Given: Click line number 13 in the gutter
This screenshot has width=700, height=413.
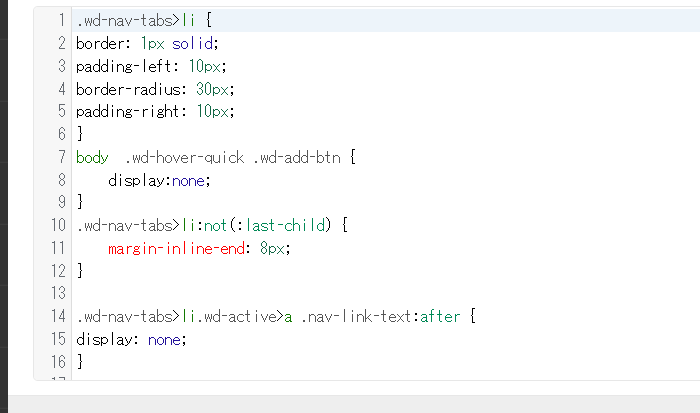Looking at the screenshot, I should [58, 293].
